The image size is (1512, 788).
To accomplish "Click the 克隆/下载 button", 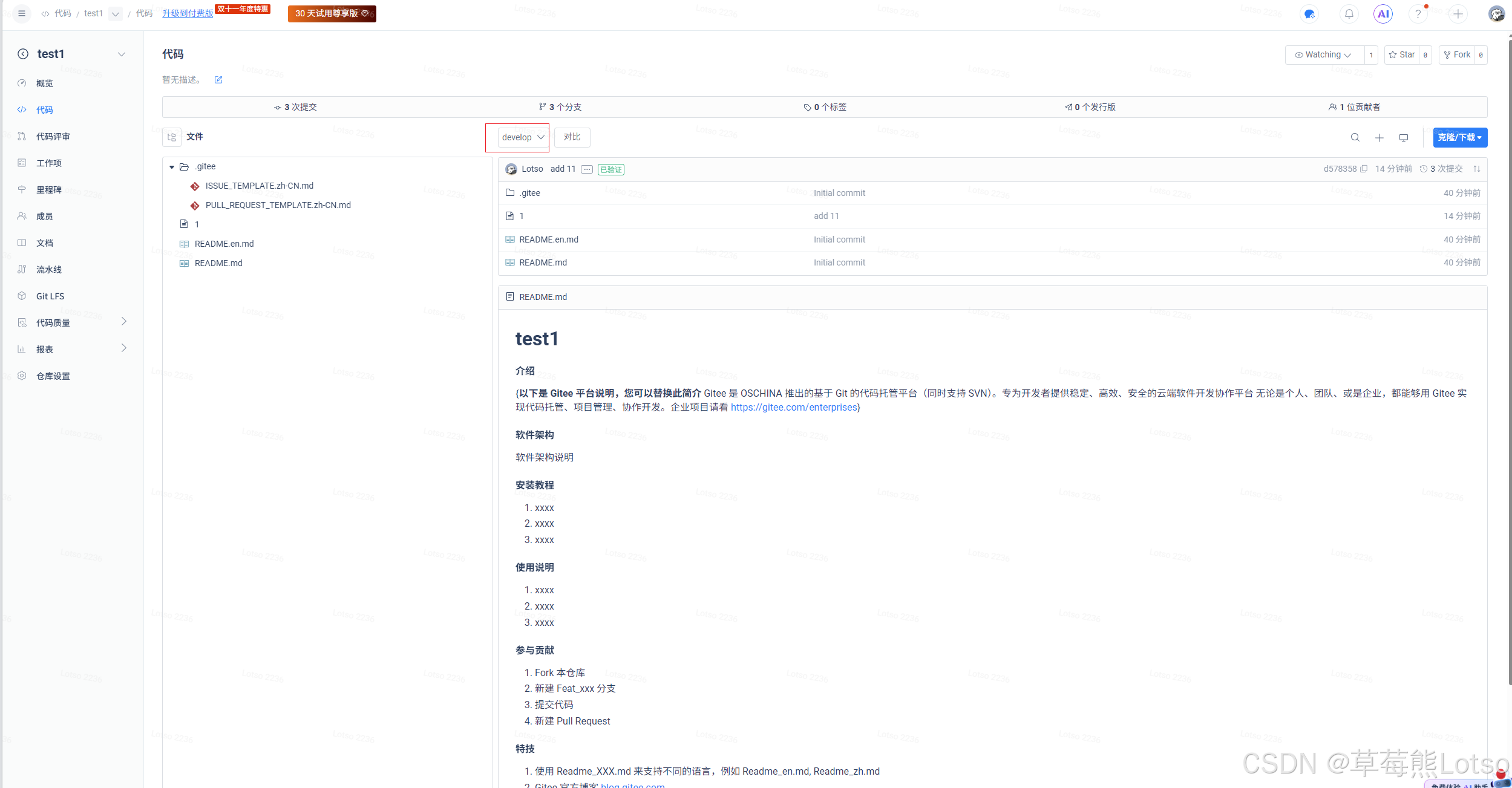I will coord(1459,137).
